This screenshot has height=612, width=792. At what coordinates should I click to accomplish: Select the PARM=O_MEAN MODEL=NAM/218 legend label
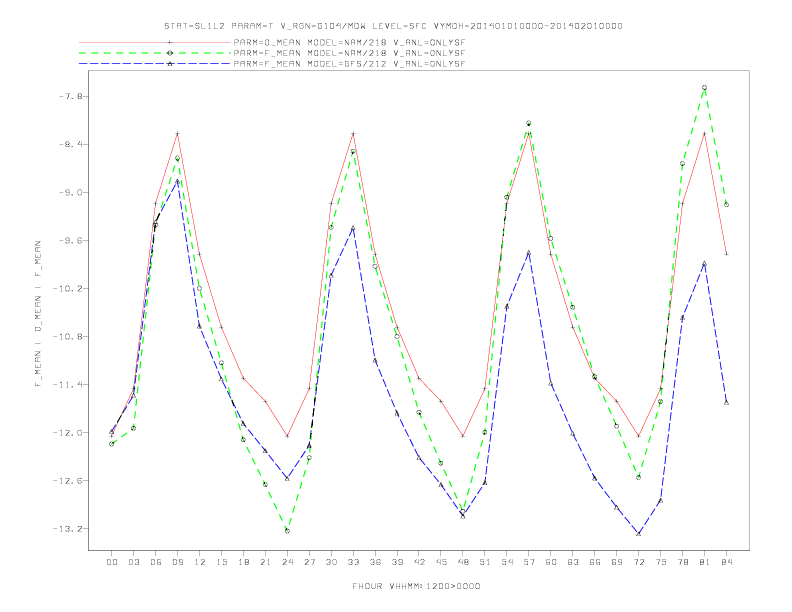point(349,43)
